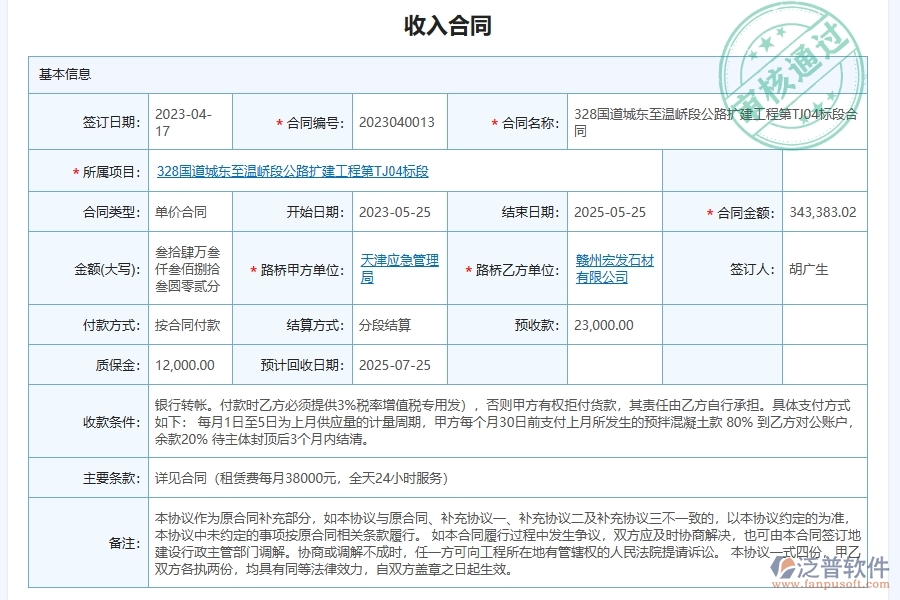Select the 合同类型 value 单价合同
The width and height of the screenshot is (900, 600).
[x=182, y=211]
